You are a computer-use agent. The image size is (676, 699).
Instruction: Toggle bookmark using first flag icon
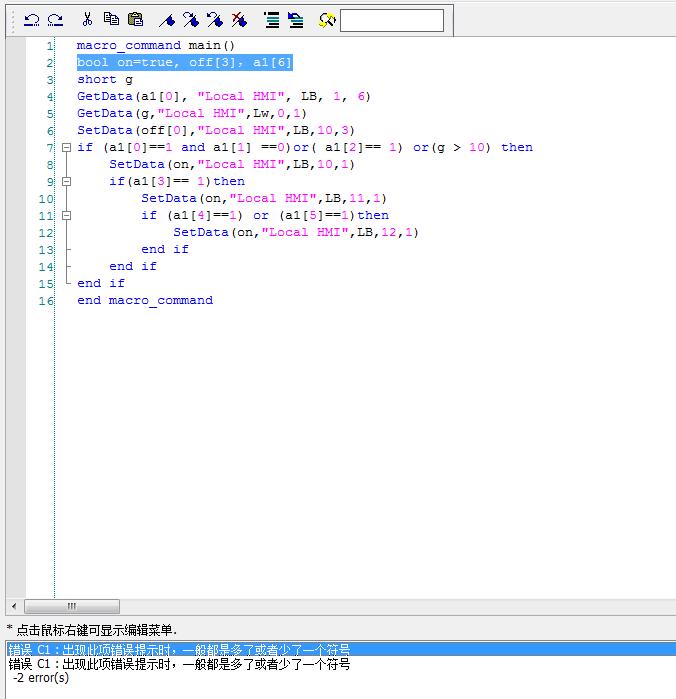click(x=168, y=20)
